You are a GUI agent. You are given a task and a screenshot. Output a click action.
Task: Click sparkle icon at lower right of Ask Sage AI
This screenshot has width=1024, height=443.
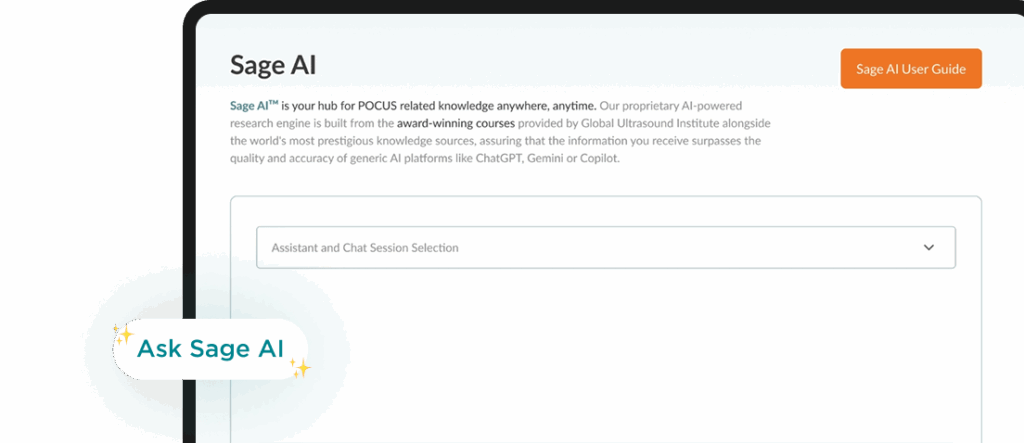point(299,368)
